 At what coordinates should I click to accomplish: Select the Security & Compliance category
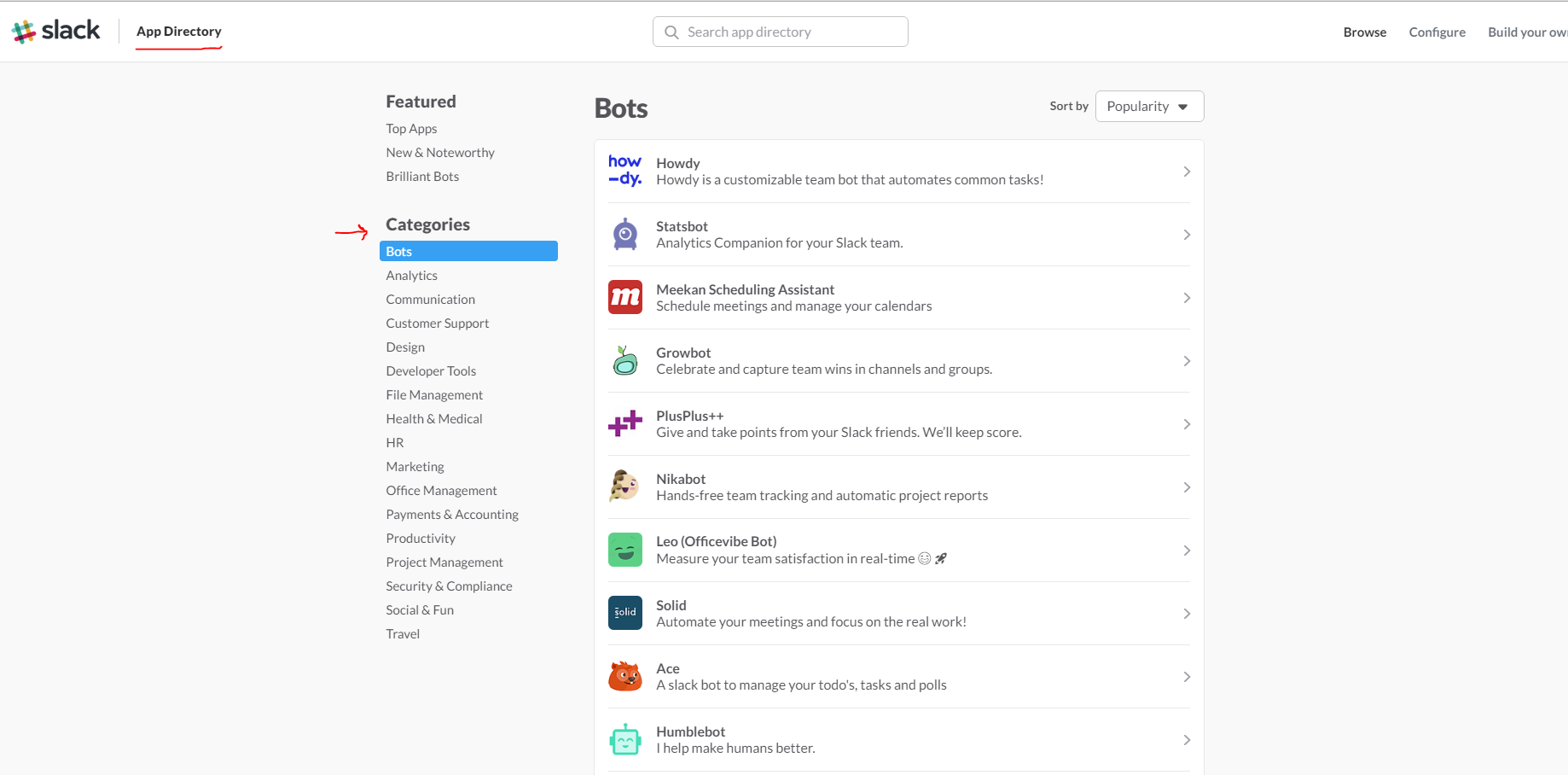coord(449,586)
